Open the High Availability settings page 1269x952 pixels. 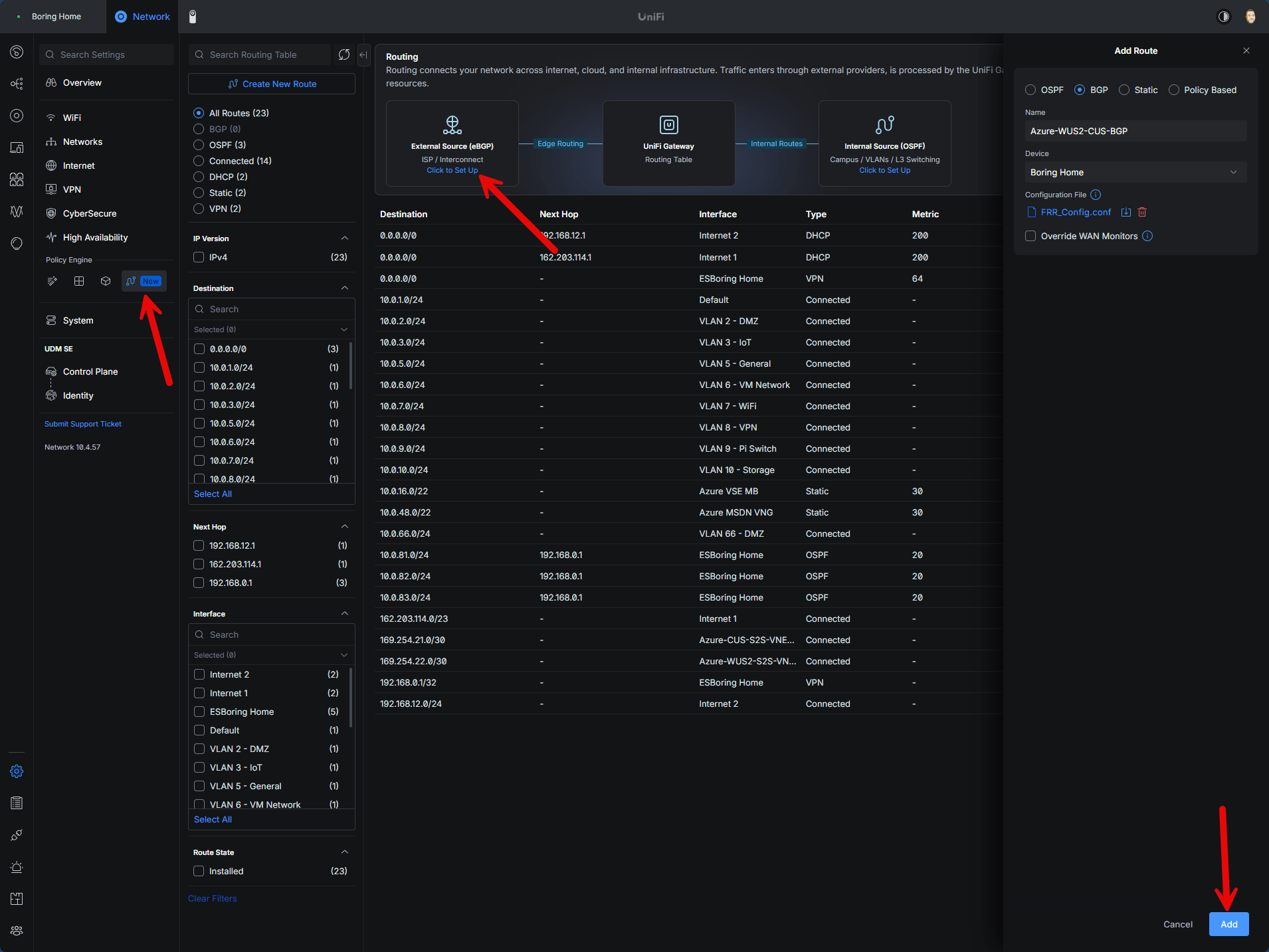pyautogui.click(x=95, y=237)
